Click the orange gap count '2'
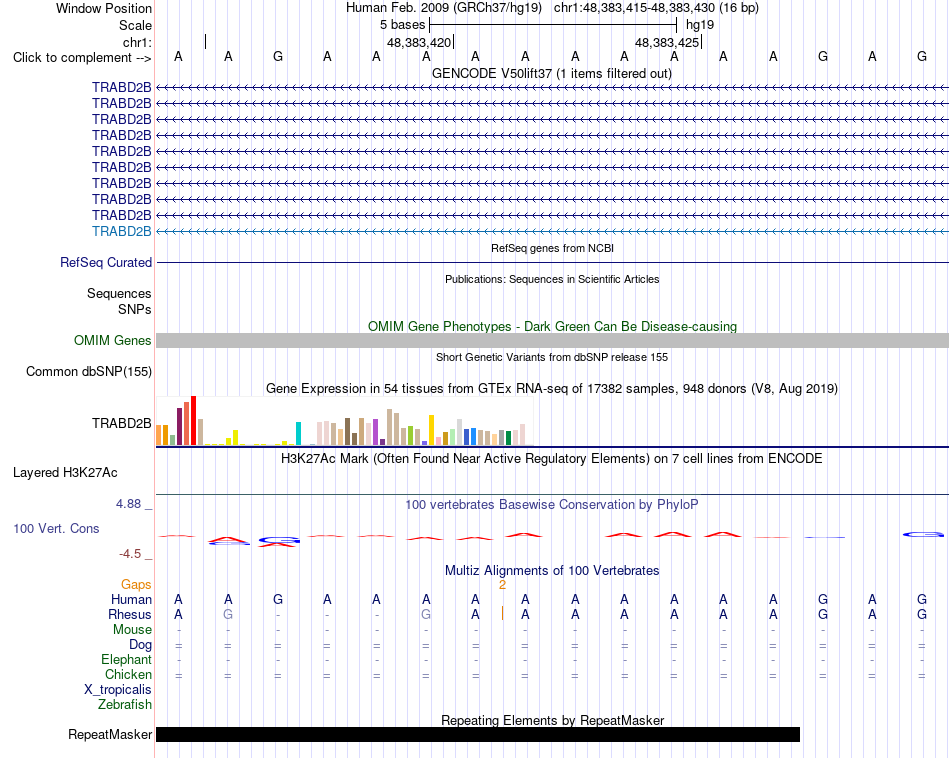 [x=502, y=585]
